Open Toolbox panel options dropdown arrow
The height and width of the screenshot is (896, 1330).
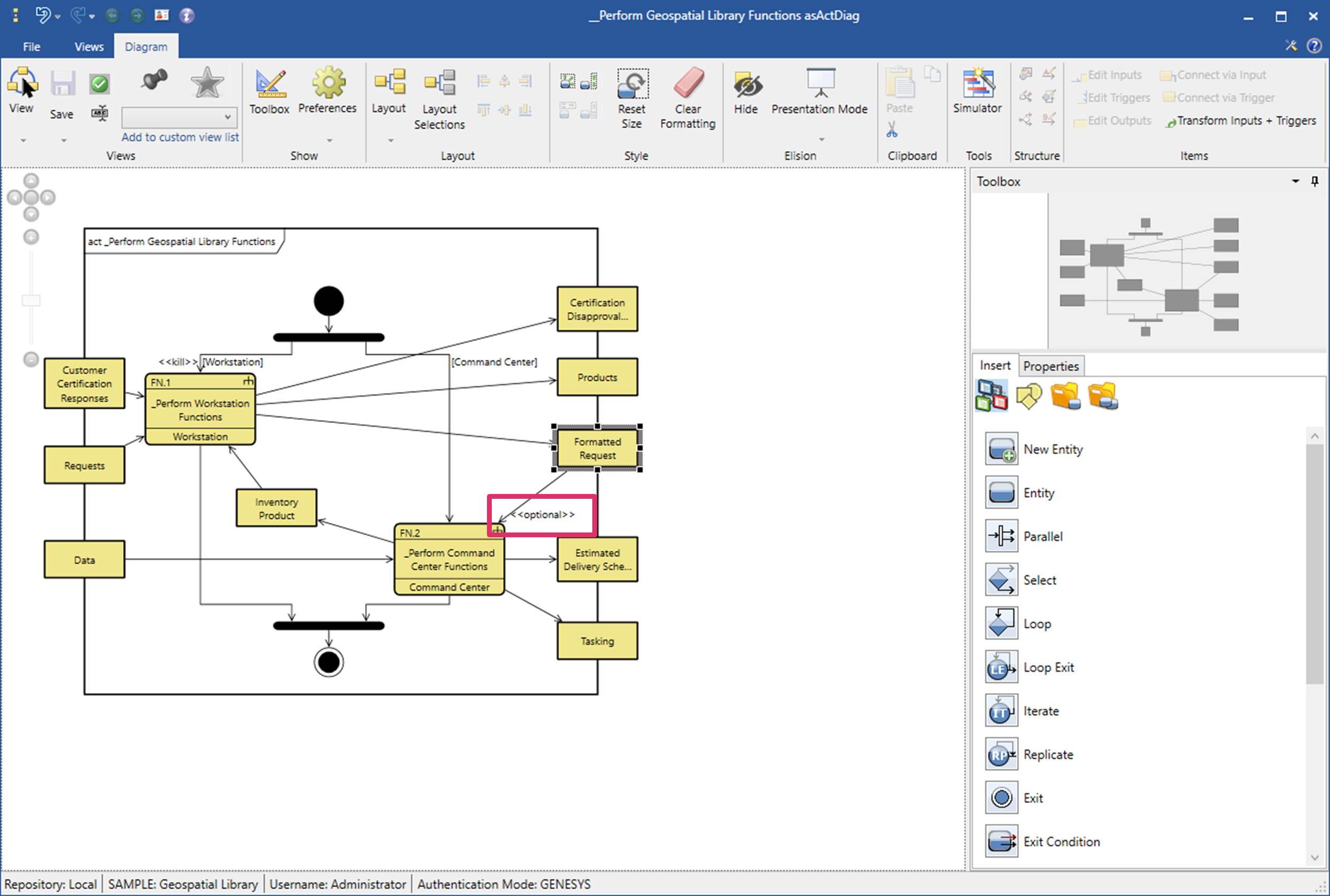click(1295, 181)
